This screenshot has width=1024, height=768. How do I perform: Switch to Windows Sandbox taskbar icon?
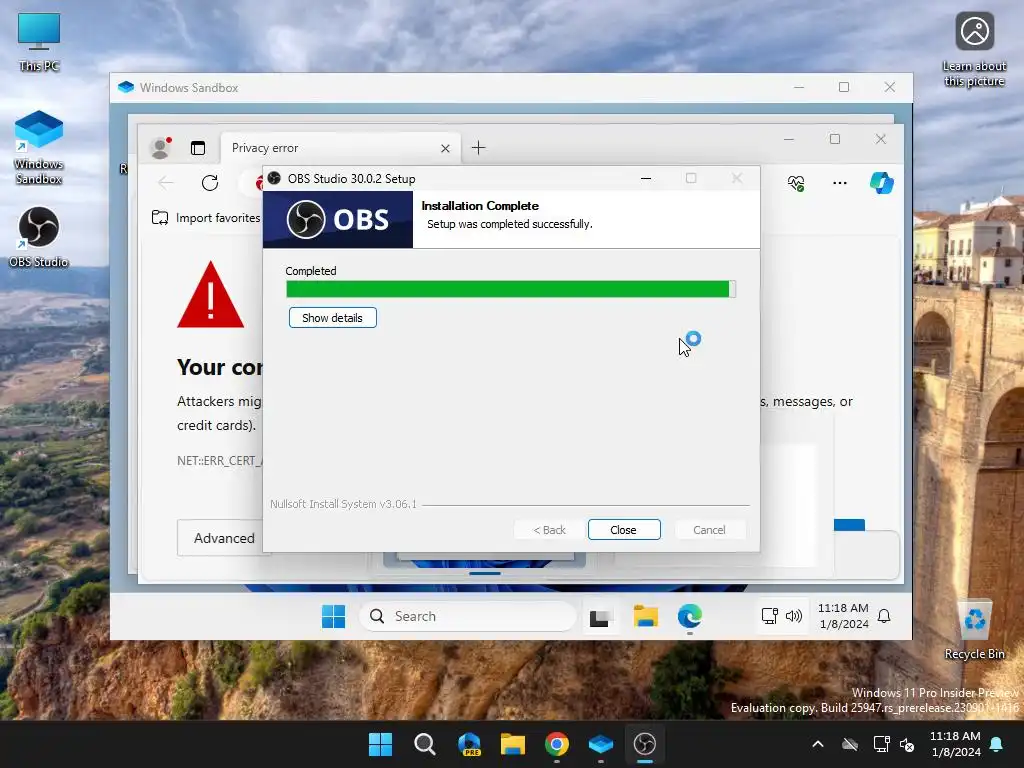(x=601, y=744)
